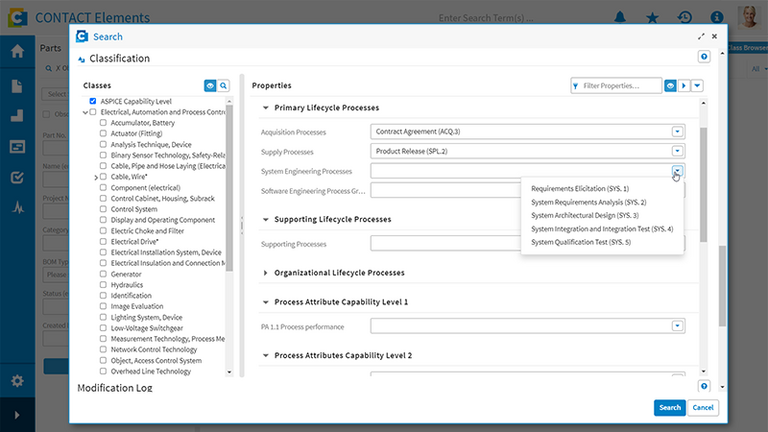Click the CONTACT Elements logo

[x=17, y=18]
